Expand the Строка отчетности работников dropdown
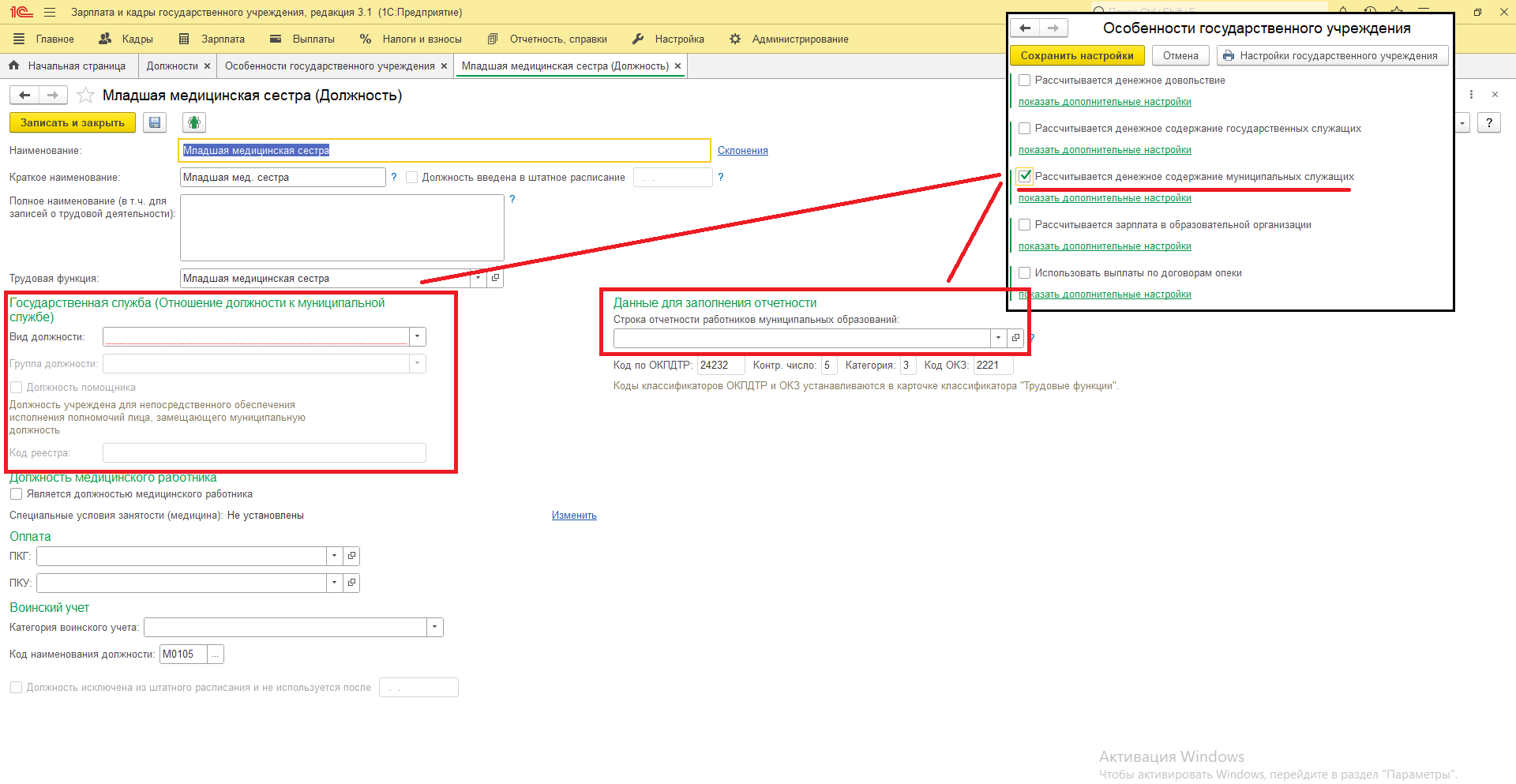This screenshot has height=784, width=1516. click(x=998, y=338)
